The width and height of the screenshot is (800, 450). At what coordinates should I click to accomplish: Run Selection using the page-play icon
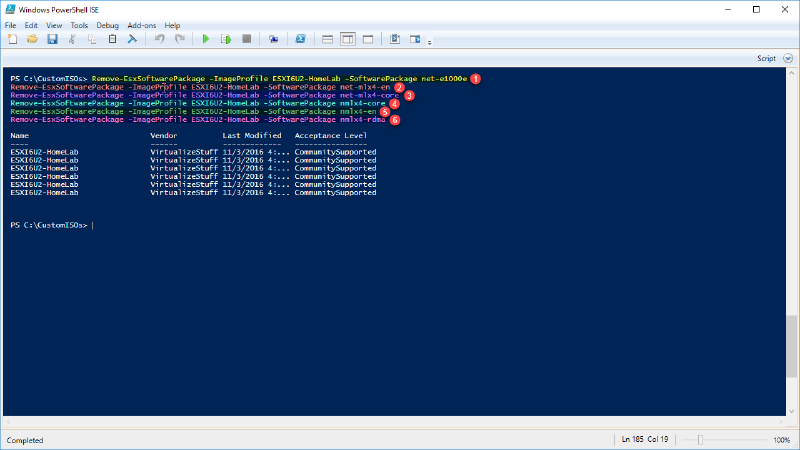click(x=226, y=39)
